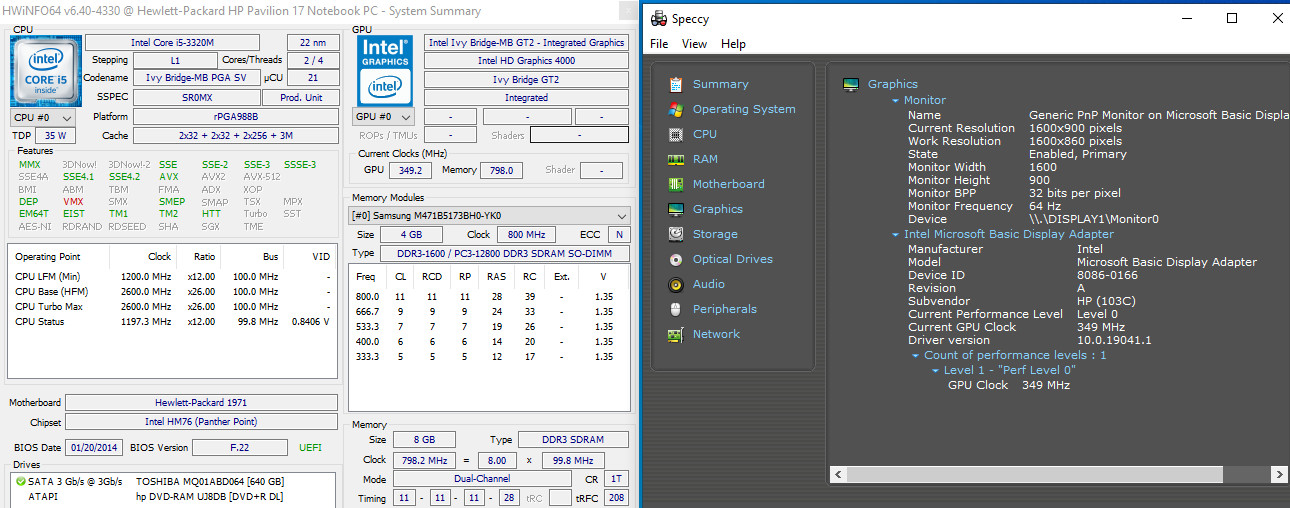Collapse the Monitor section in Speccy

coord(896,100)
